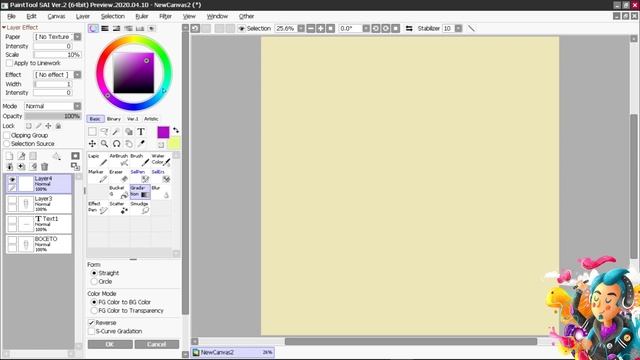Enable the Selection Source checkbox
640x360 pixels.
[7, 144]
